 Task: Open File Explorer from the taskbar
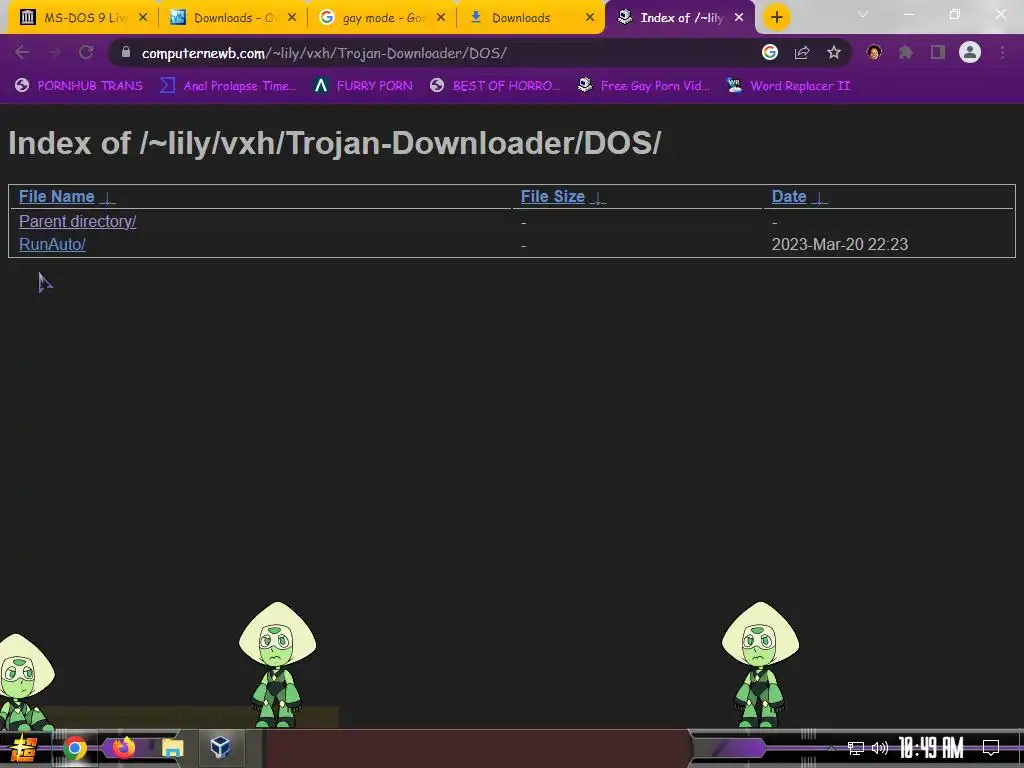(x=172, y=748)
